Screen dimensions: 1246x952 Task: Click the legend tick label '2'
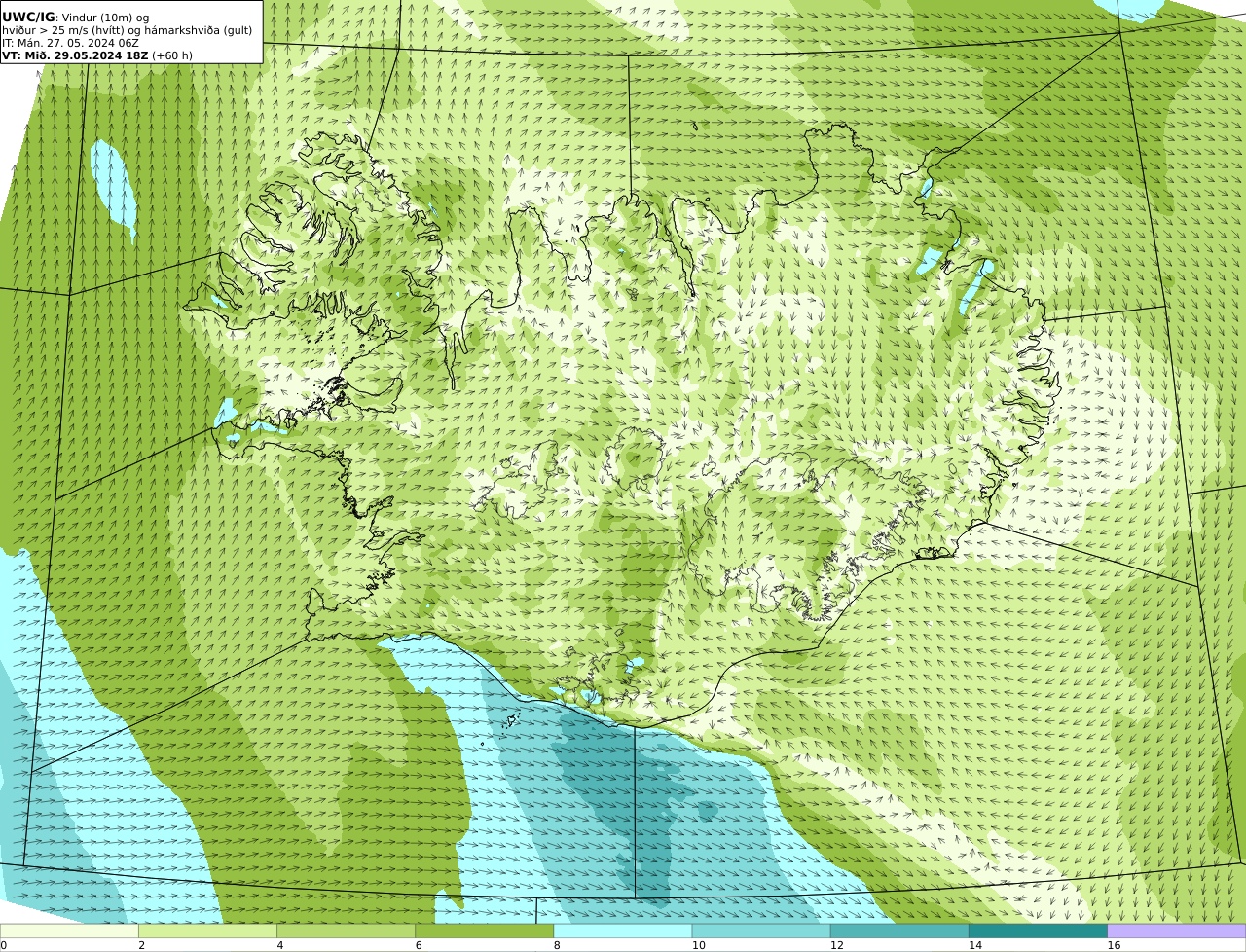[141, 945]
